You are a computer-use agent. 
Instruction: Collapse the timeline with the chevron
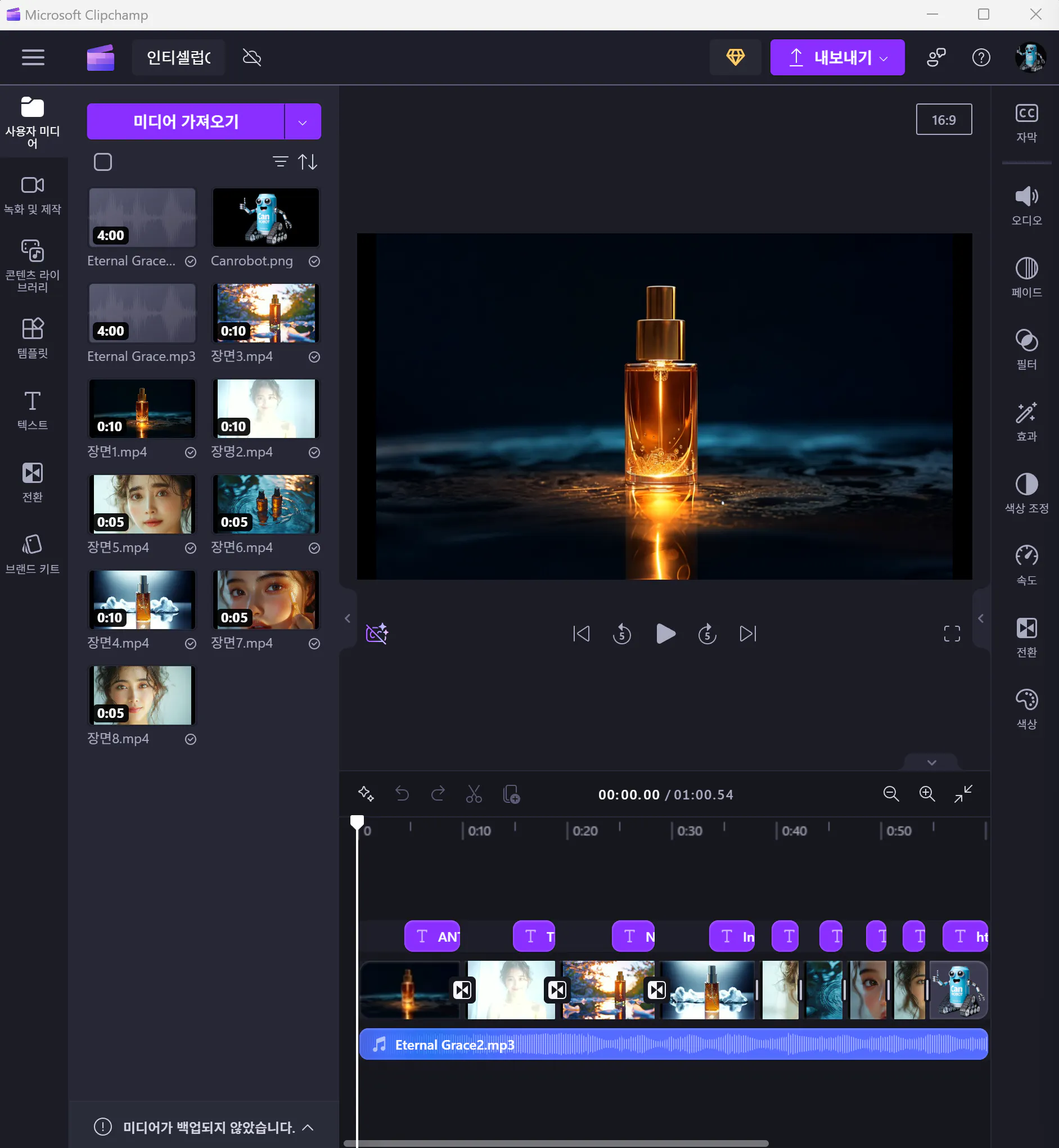tap(931, 762)
